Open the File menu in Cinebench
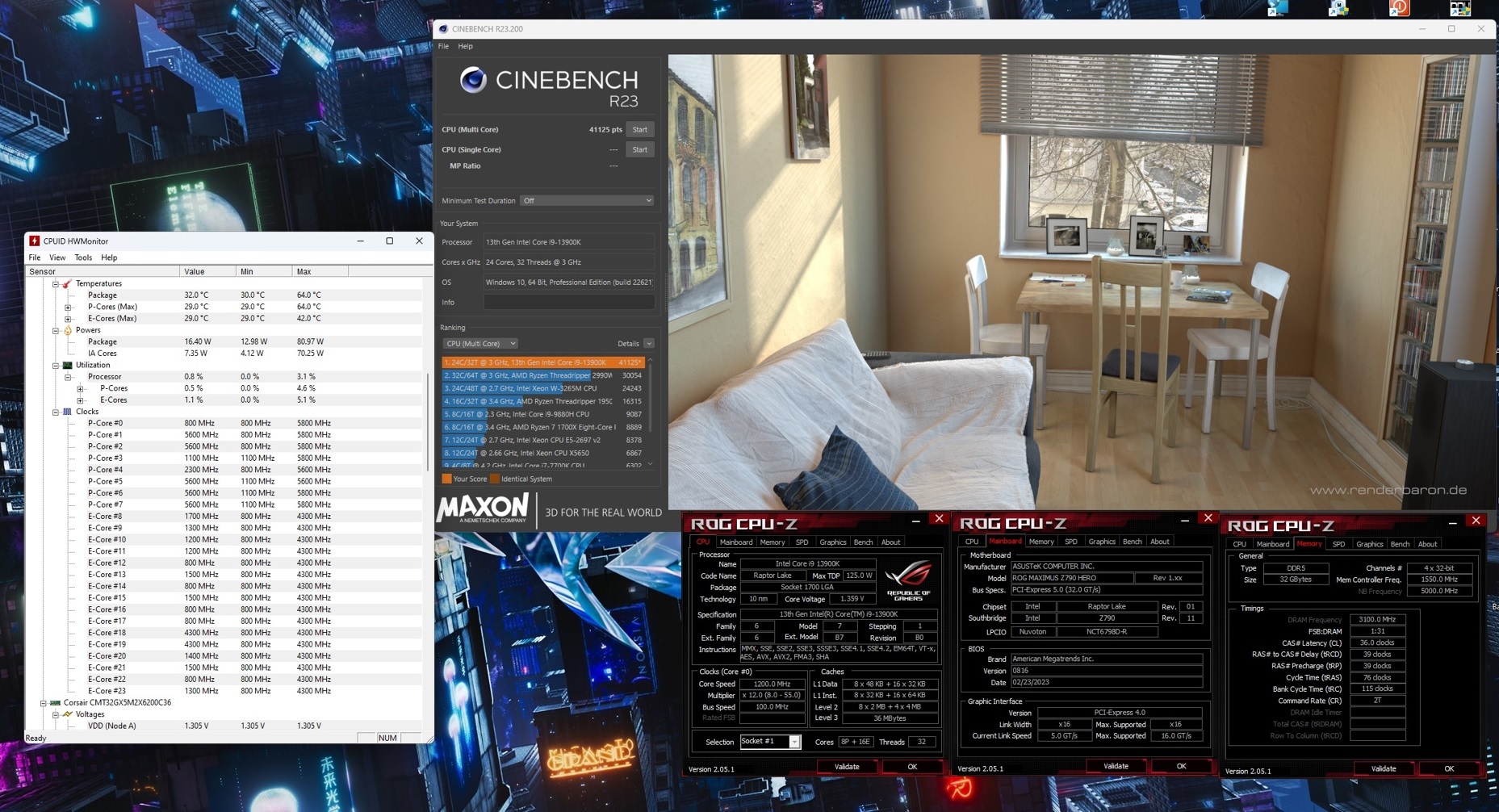This screenshot has height=812, width=1499. [x=443, y=47]
